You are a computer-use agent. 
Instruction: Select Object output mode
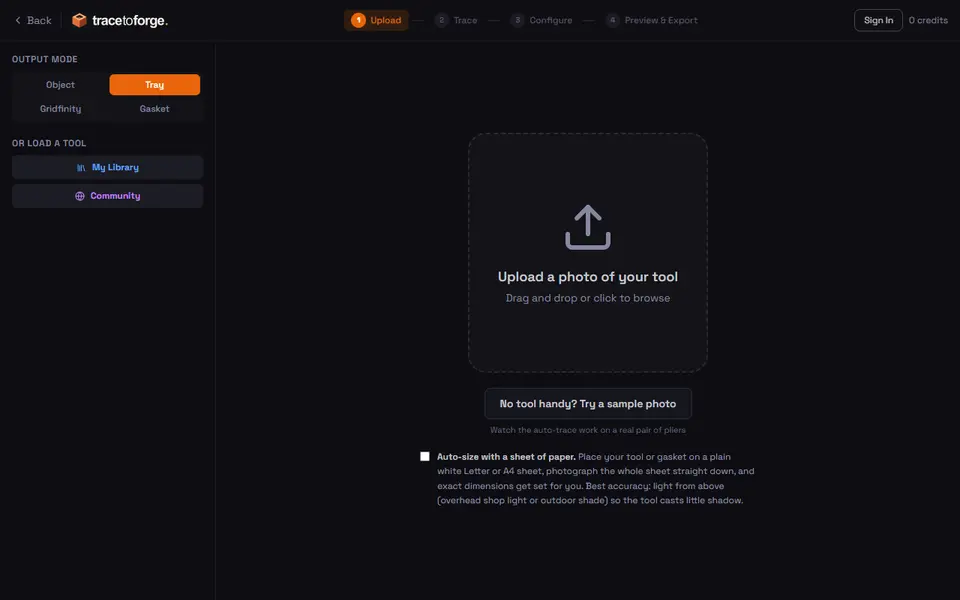pos(60,84)
